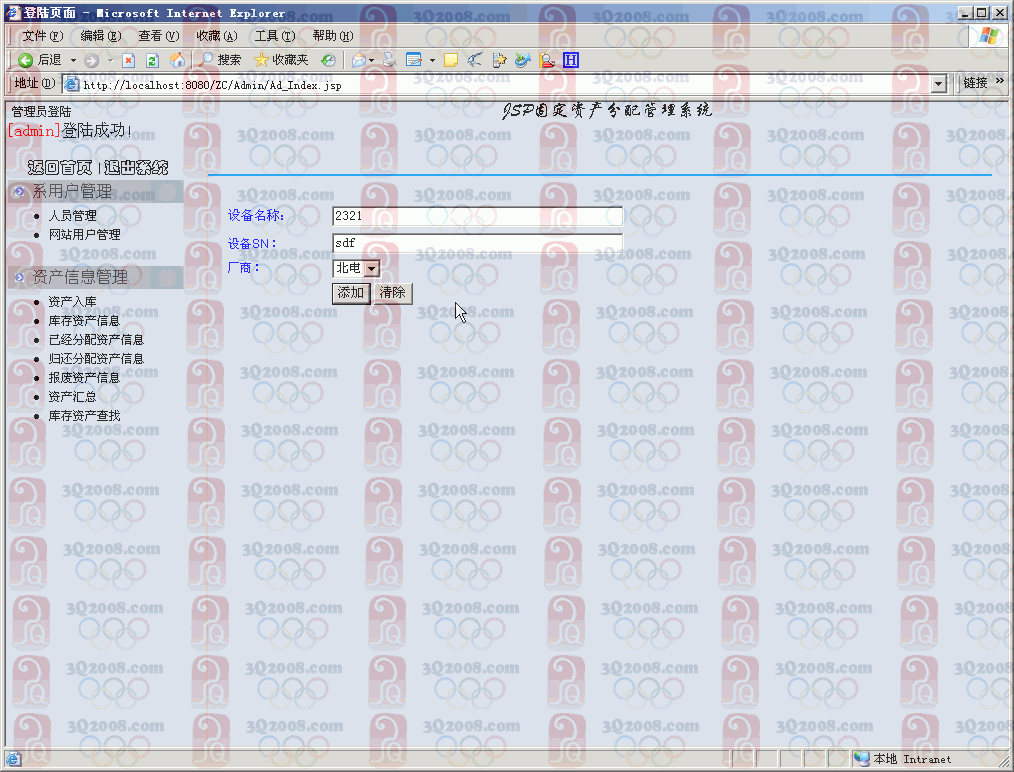Viewport: 1014px width, 772px height.
Task: Expand the address bar dropdown
Action: point(939,84)
